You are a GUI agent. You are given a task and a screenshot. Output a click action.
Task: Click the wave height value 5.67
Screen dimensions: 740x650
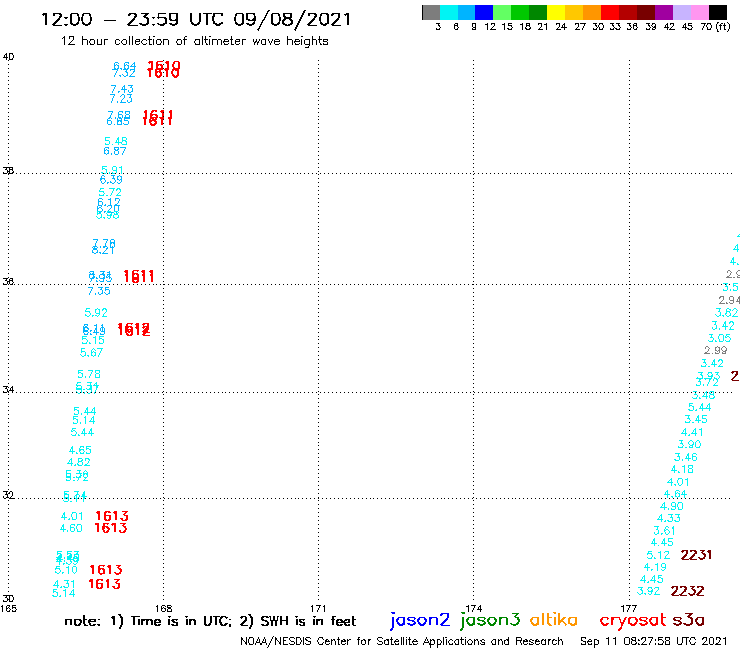(91, 353)
